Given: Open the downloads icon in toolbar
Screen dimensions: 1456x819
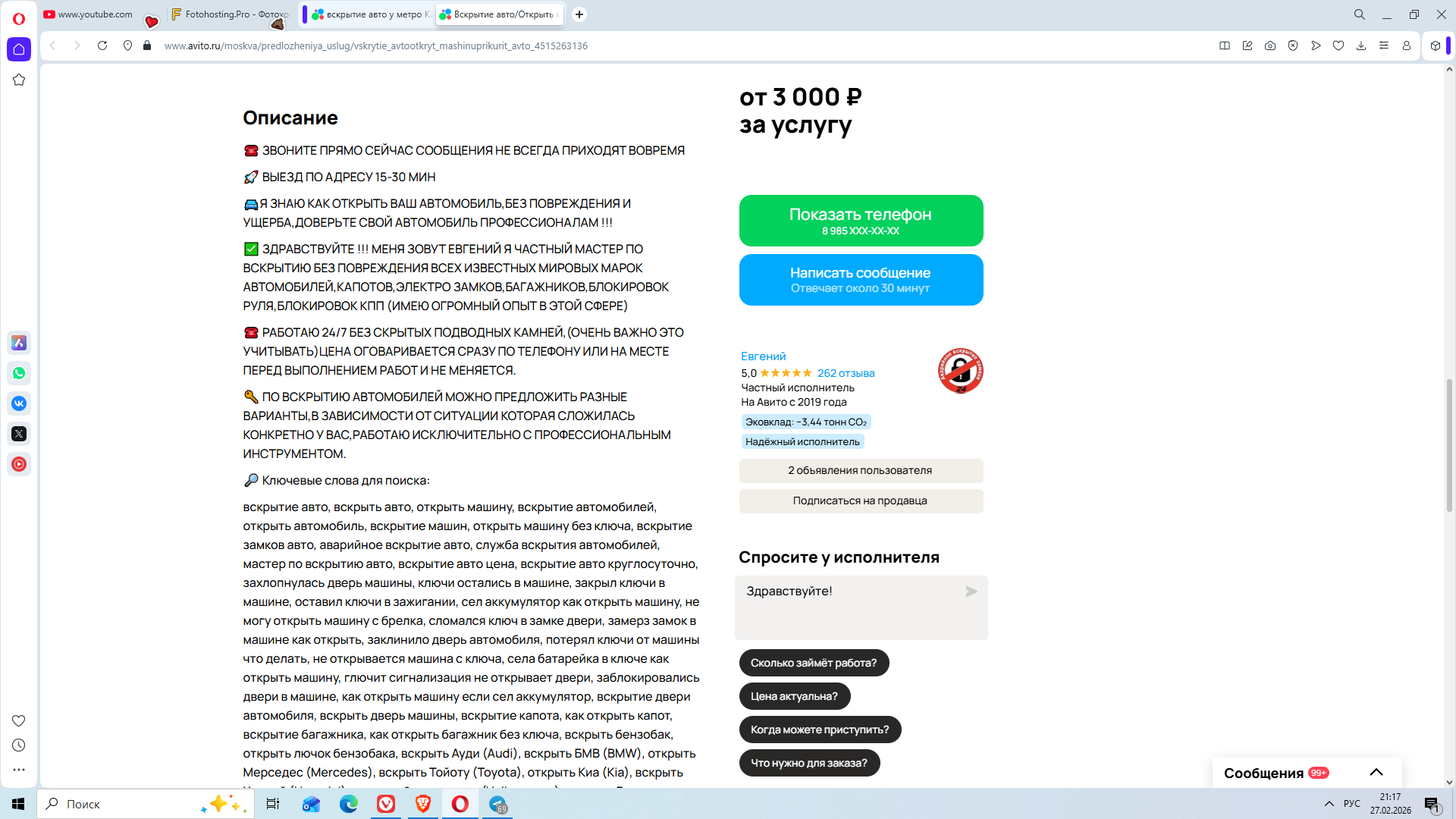Looking at the screenshot, I should click(x=1361, y=45).
